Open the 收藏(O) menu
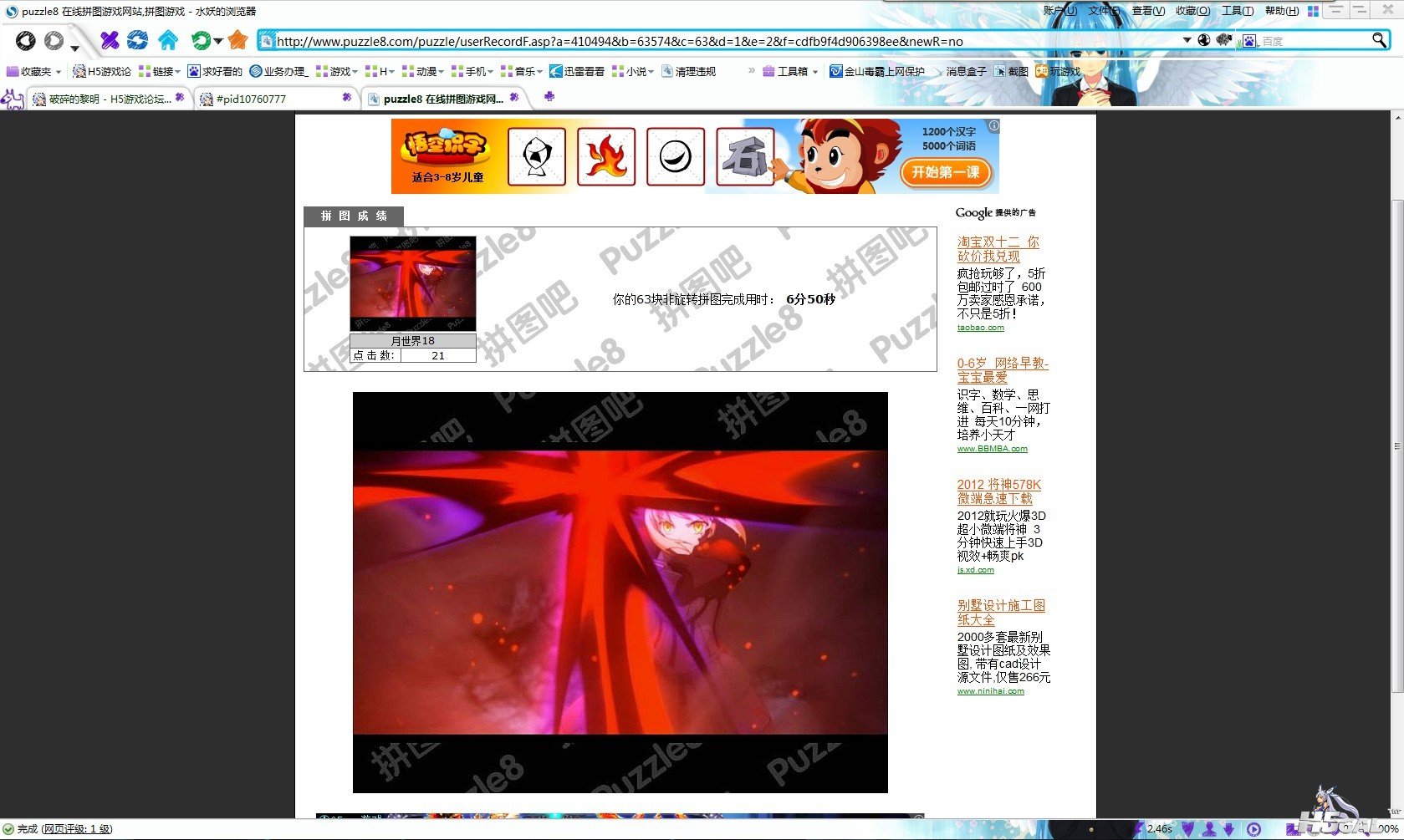1404x840 pixels. tap(1192, 11)
